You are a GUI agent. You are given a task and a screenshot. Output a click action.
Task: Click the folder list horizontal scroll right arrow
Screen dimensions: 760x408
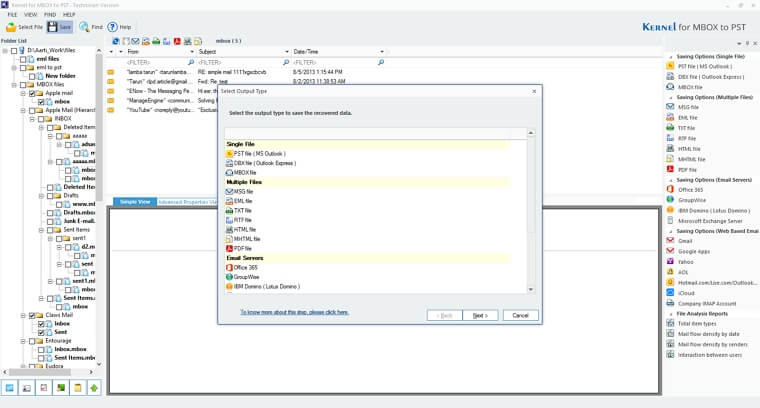[x=91, y=372]
